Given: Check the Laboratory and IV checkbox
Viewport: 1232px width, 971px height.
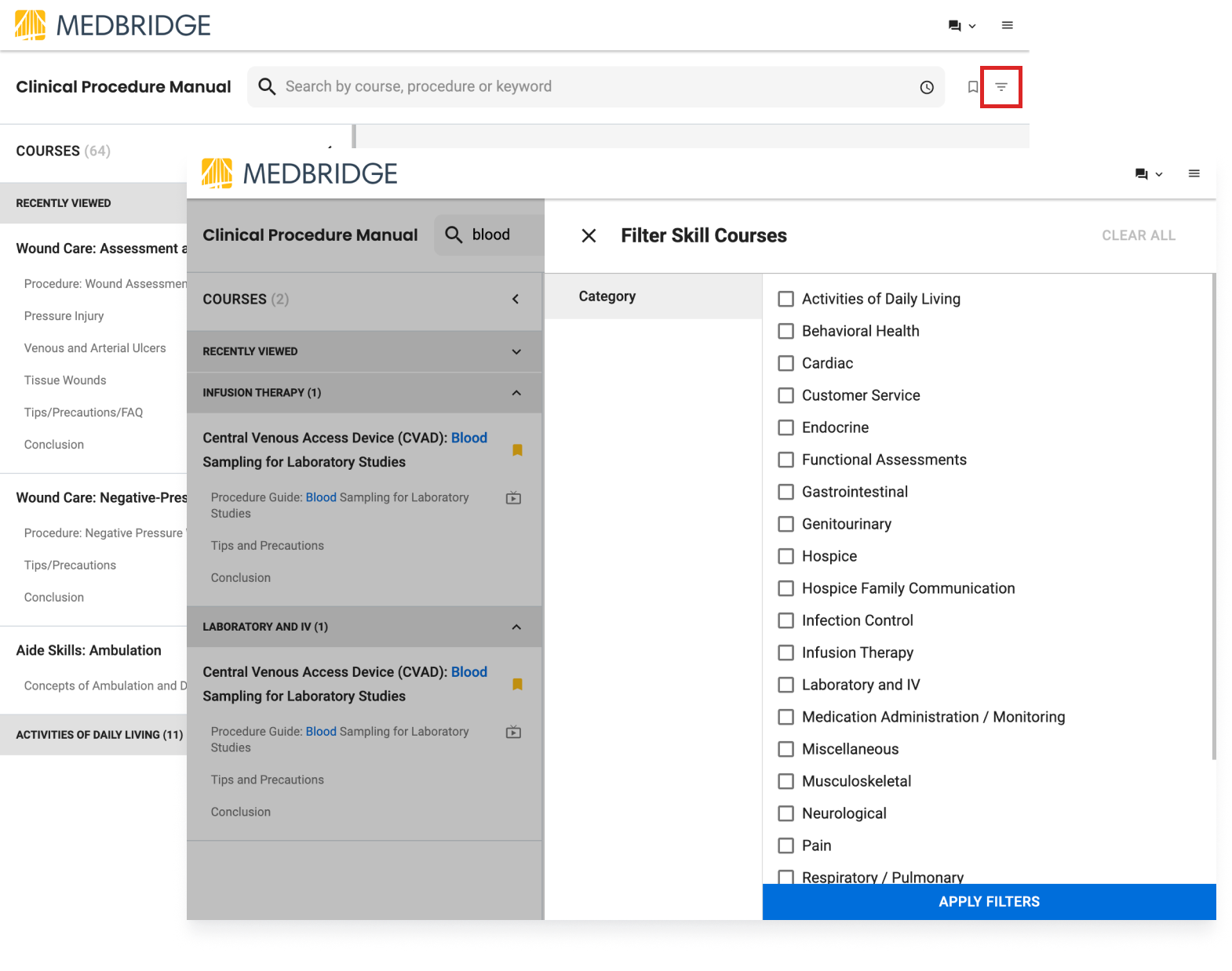Looking at the screenshot, I should pyautogui.click(x=785, y=685).
